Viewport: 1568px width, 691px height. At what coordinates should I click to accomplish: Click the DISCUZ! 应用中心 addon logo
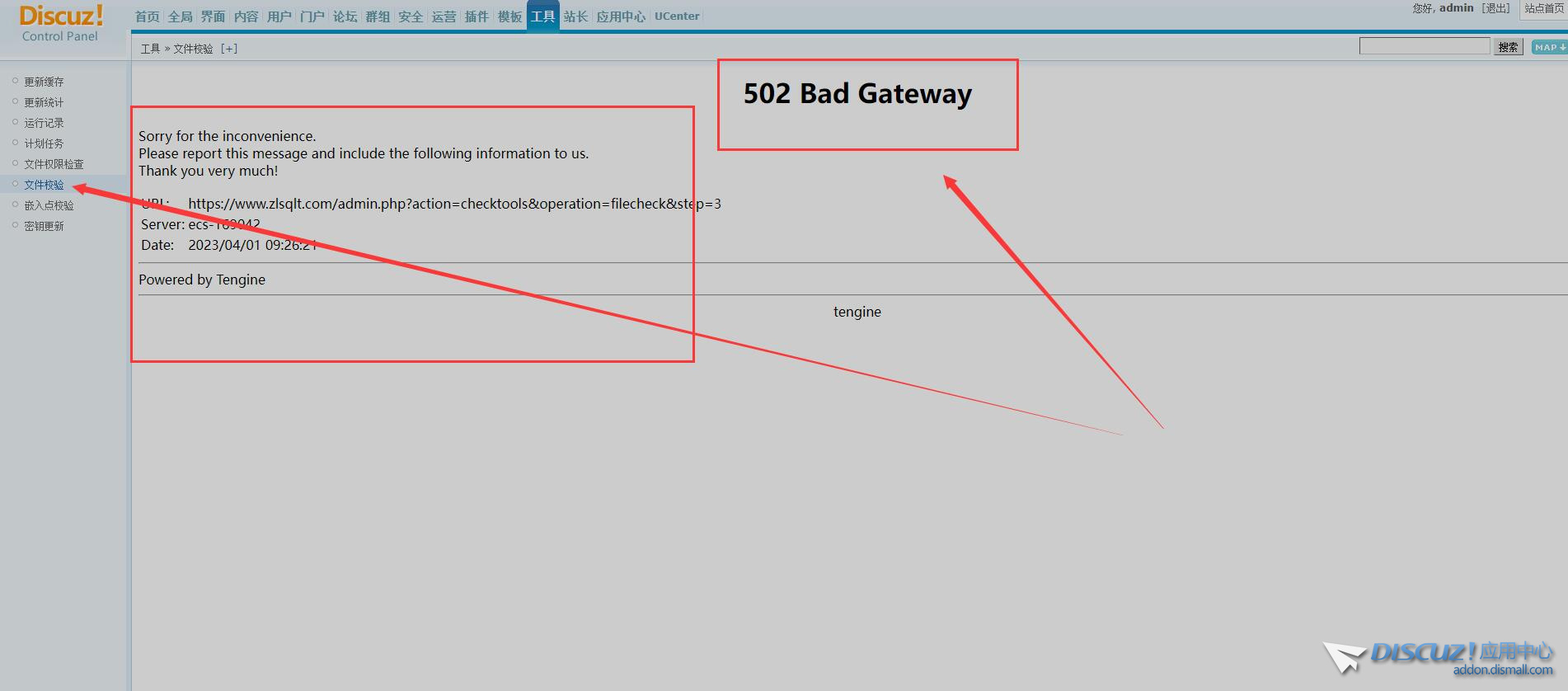pyautogui.click(x=1439, y=657)
